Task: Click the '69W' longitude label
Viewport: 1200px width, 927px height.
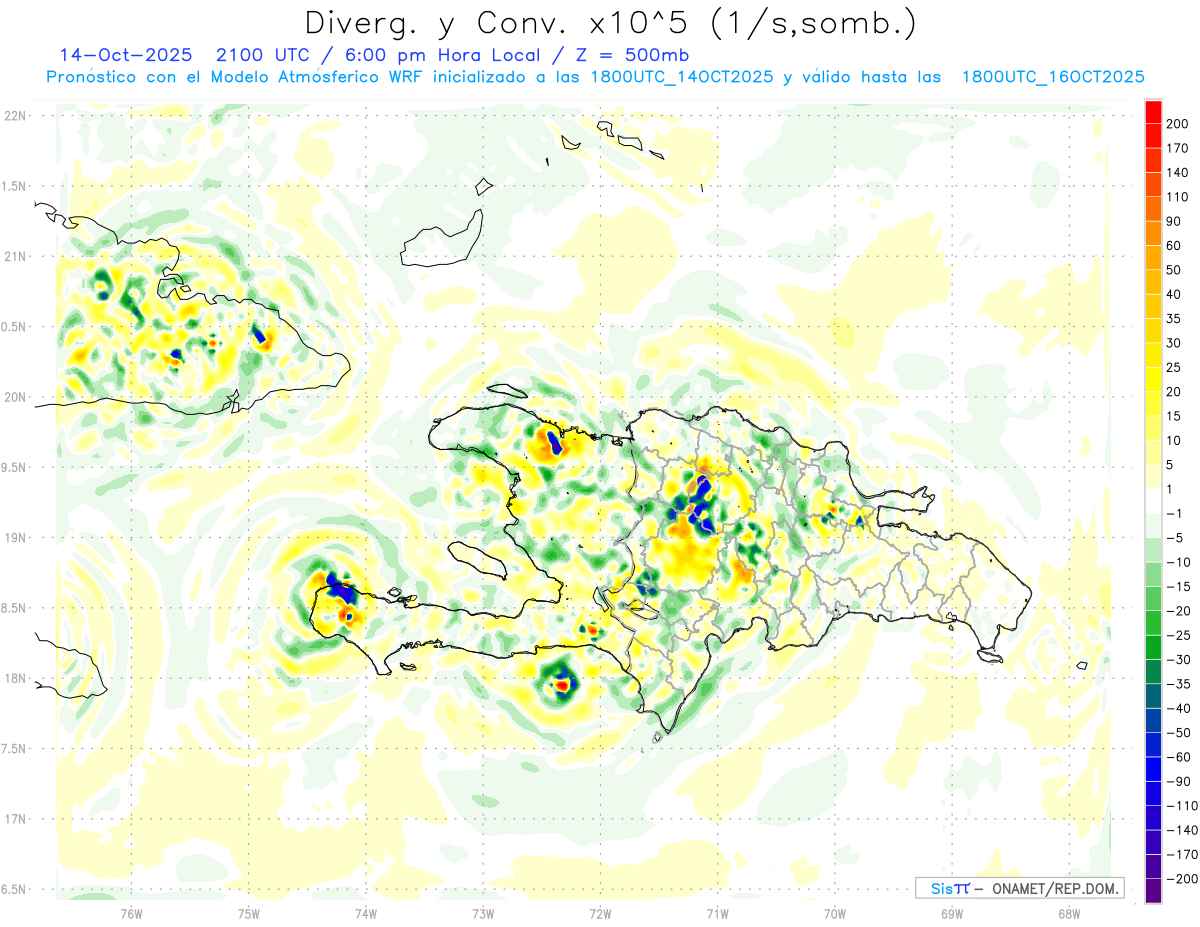Action: pyautogui.click(x=952, y=914)
